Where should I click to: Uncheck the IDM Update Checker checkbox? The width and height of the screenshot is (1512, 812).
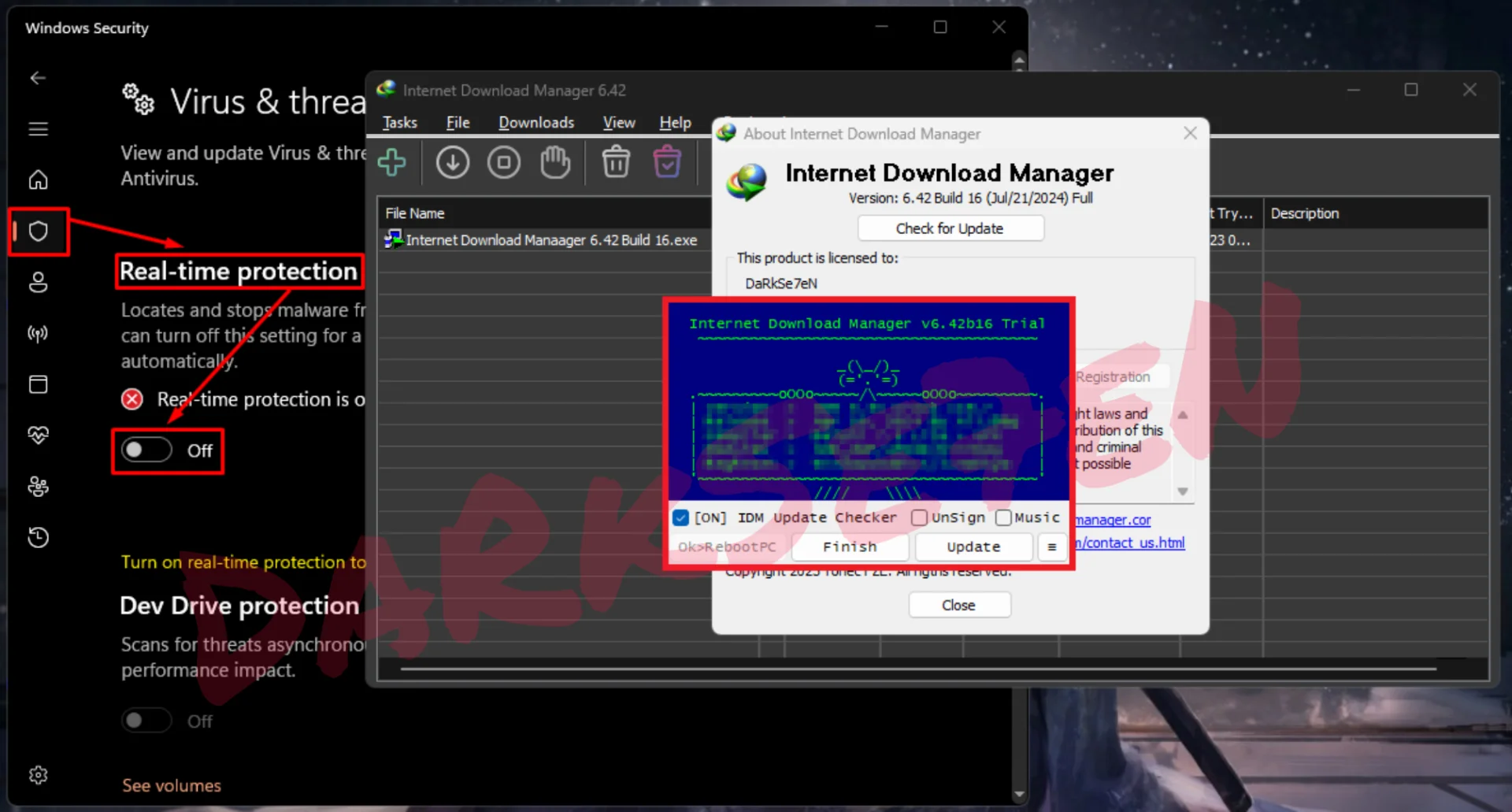[681, 517]
